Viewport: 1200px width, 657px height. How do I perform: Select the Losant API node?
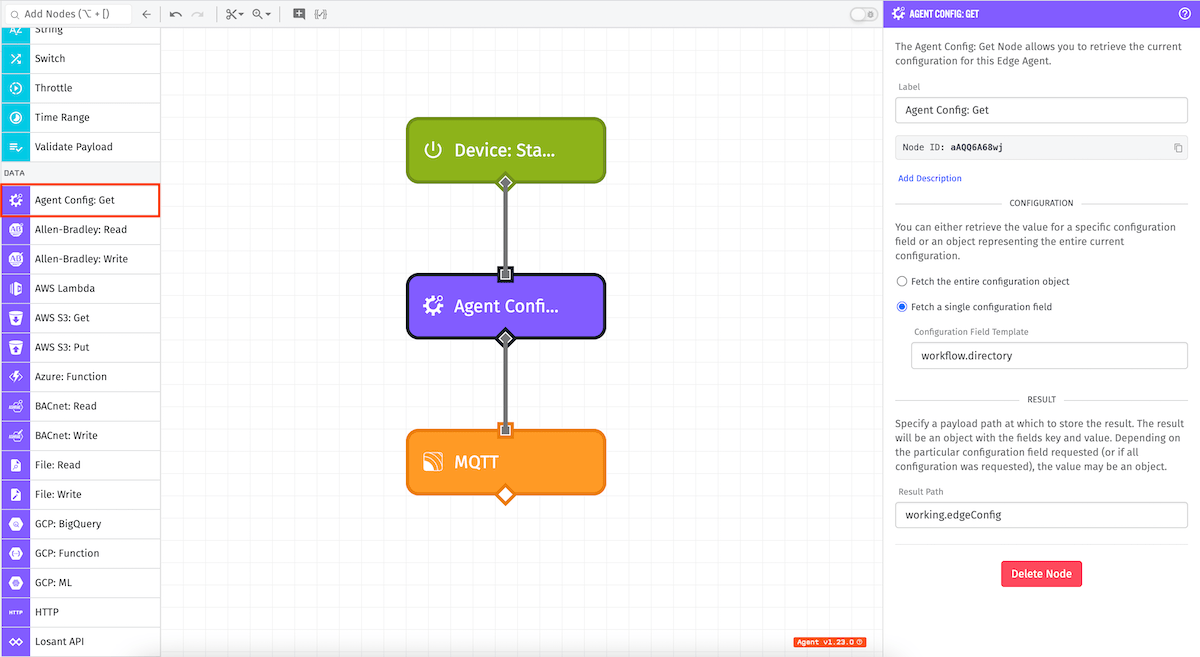click(80, 641)
